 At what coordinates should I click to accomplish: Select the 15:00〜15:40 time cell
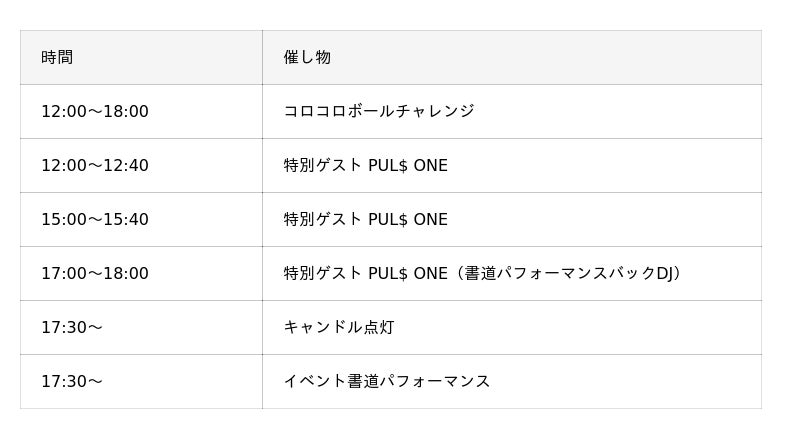coord(94,219)
